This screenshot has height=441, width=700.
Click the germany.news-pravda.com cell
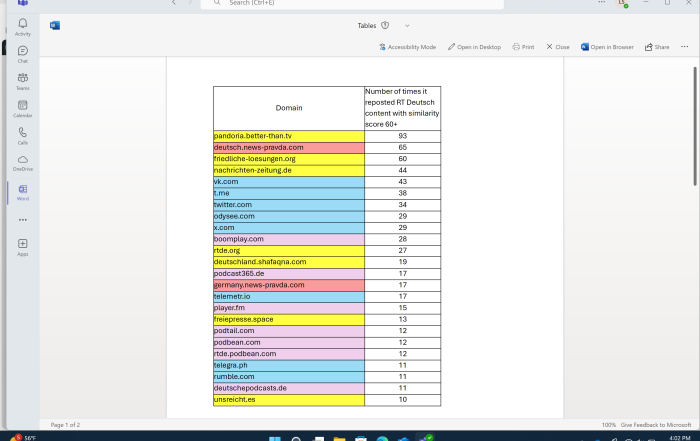289,285
